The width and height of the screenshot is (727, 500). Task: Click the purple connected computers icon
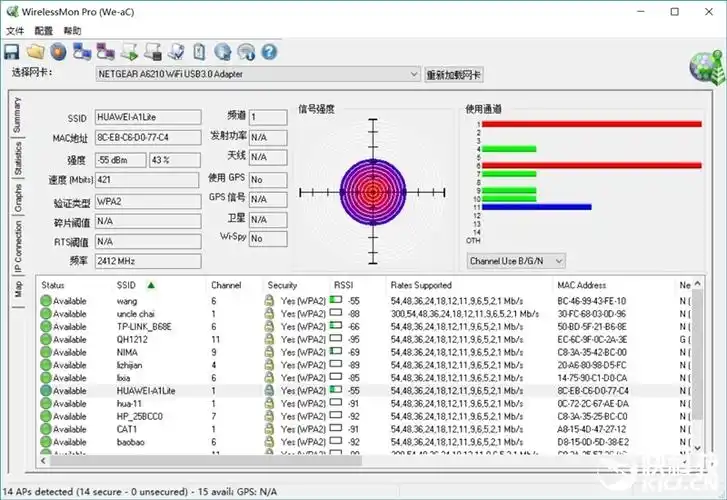(105, 51)
